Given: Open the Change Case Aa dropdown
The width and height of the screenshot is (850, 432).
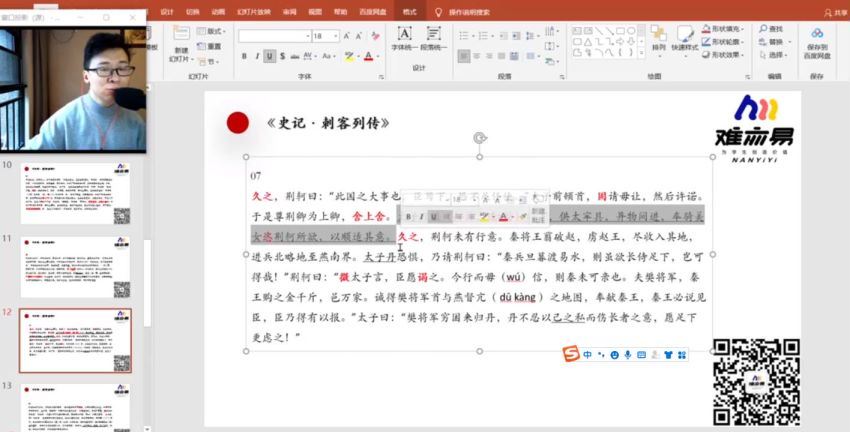Looking at the screenshot, I should [x=329, y=56].
